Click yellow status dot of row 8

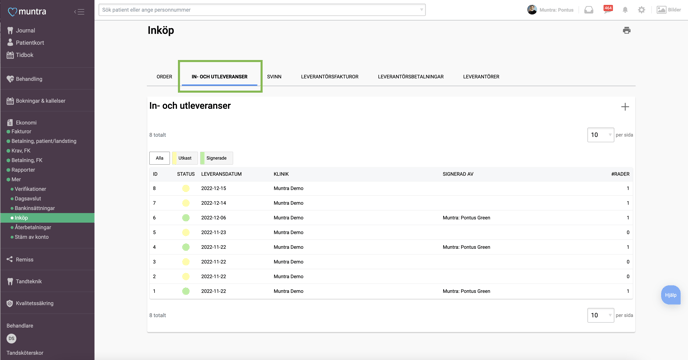tap(186, 188)
